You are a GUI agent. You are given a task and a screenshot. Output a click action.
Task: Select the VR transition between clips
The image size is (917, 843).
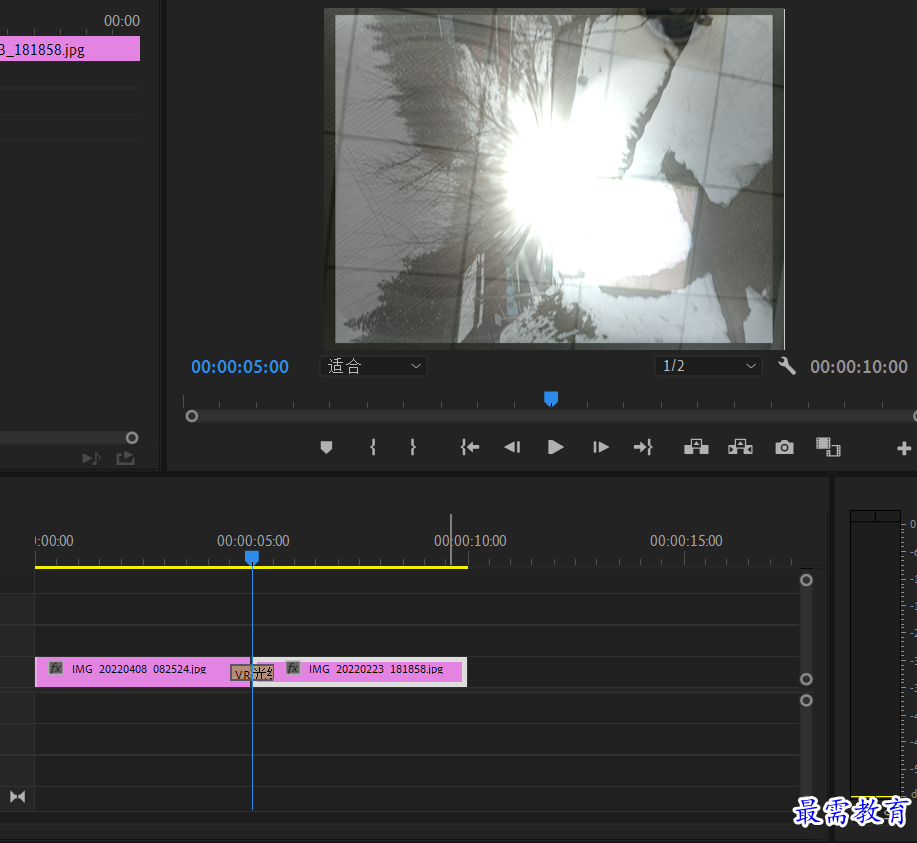252,673
